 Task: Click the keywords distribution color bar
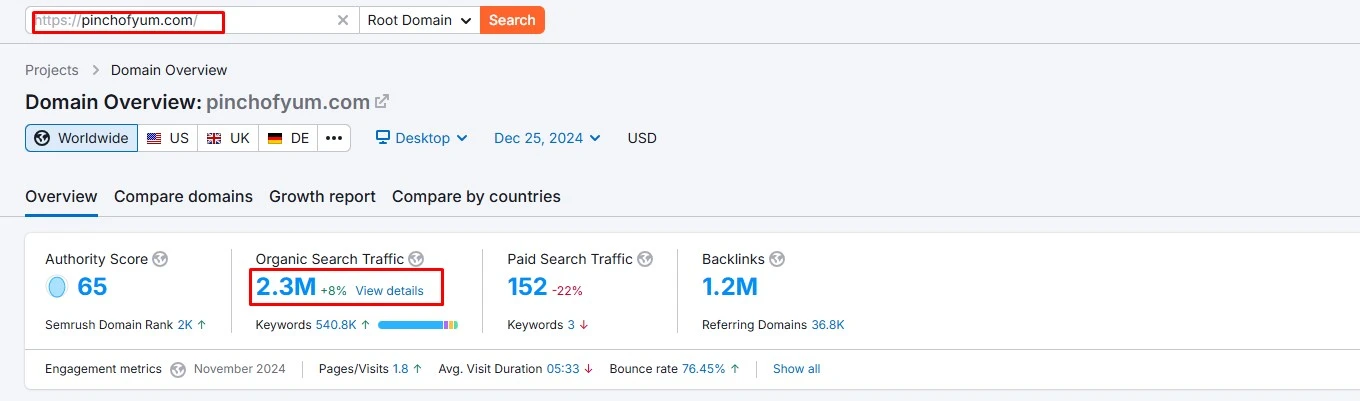coord(418,325)
